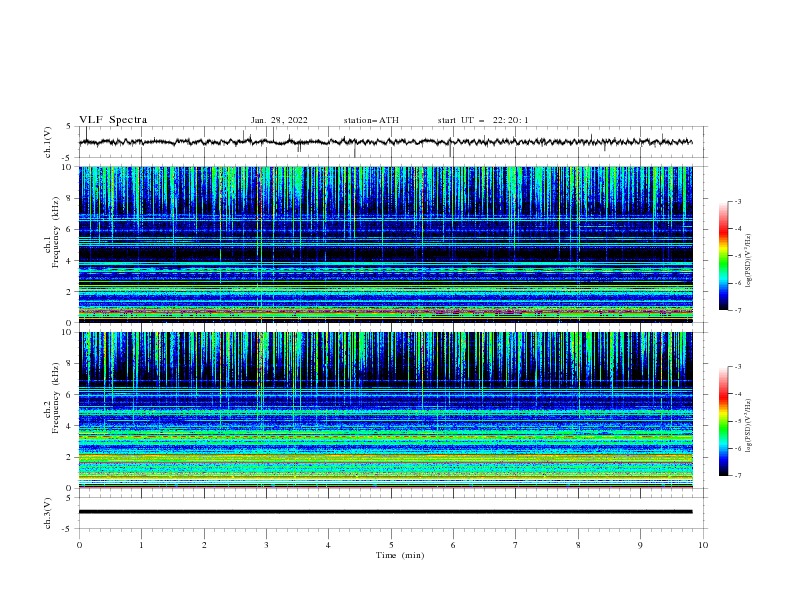
Task: Click the 'ch.3(V)' axis label
Action: point(48,513)
